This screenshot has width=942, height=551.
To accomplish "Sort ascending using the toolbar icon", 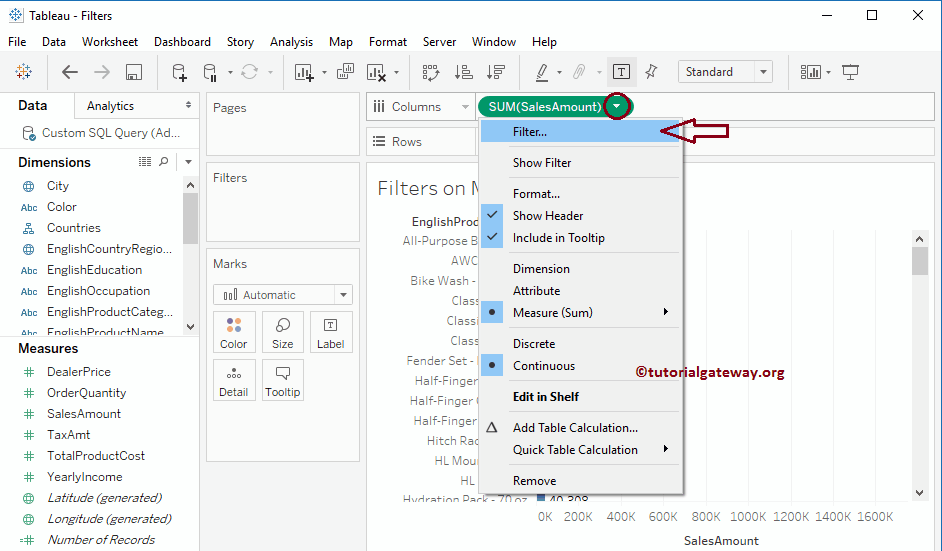I will pyautogui.click(x=464, y=72).
